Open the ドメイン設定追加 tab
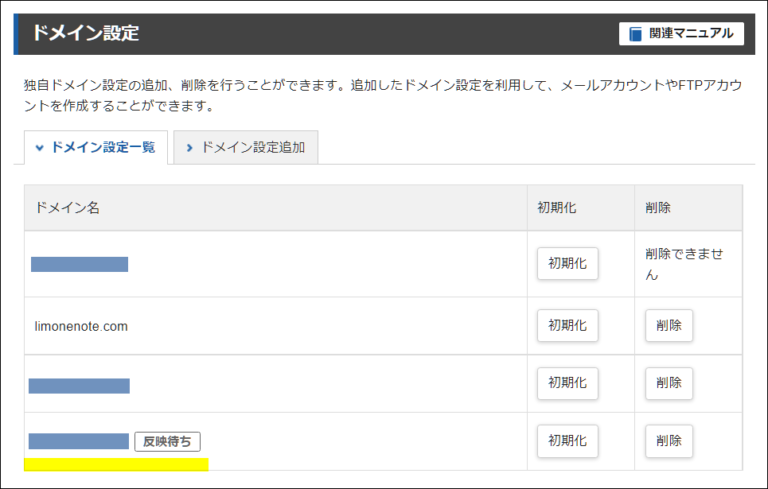The image size is (768, 489). point(245,147)
